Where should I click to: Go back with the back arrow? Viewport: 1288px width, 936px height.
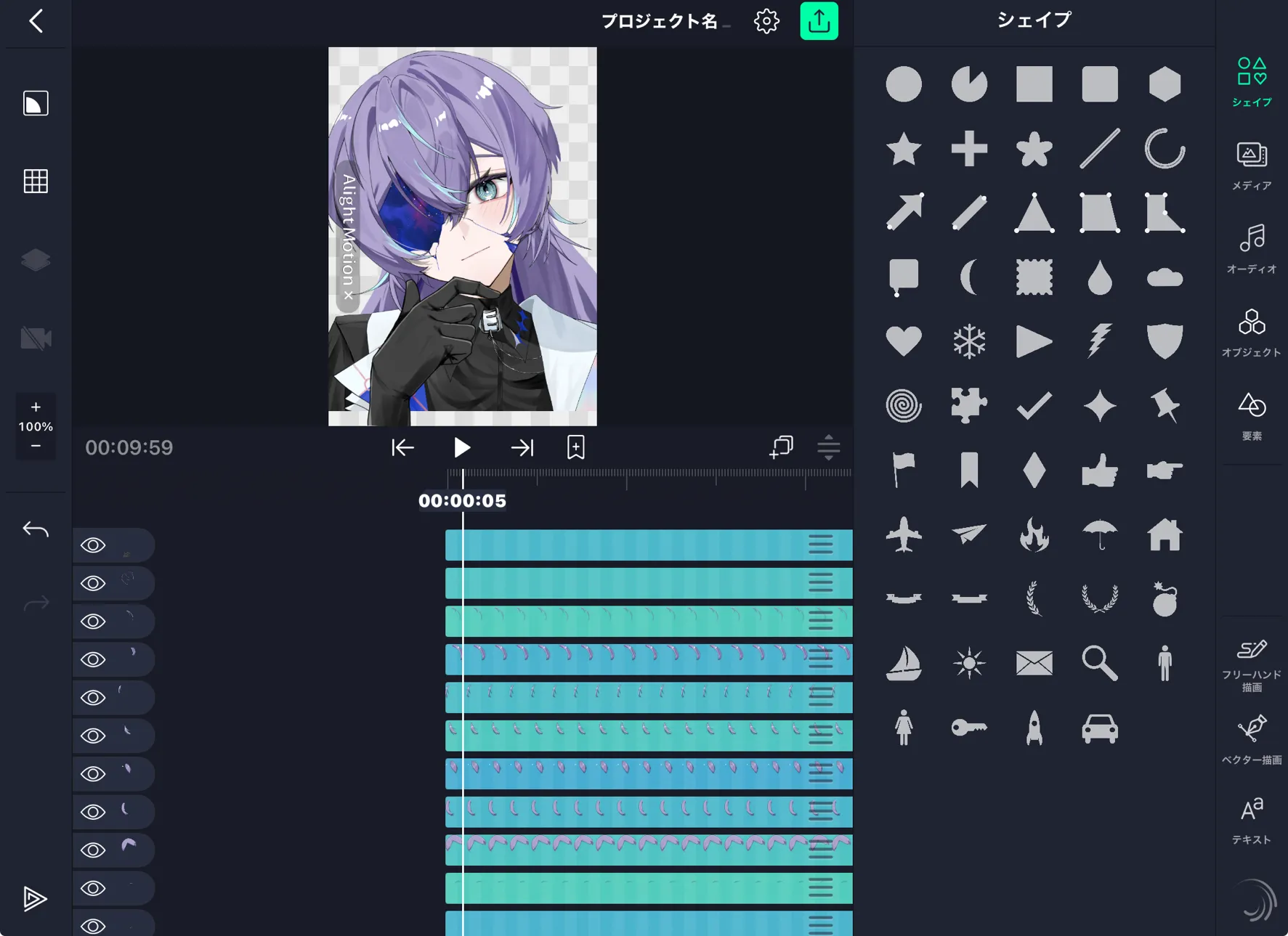click(36, 20)
